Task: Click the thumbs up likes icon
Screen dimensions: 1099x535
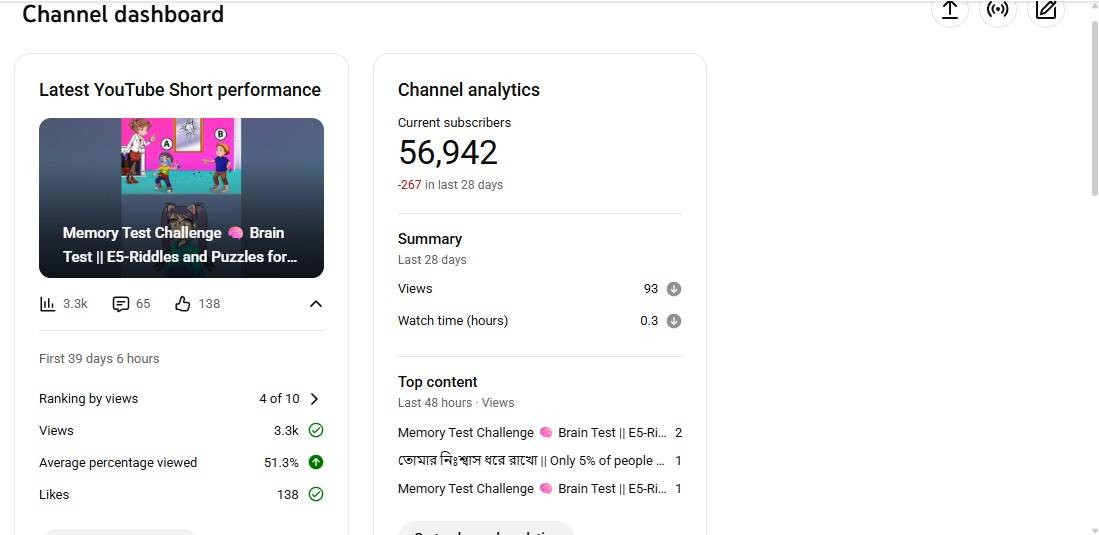Action: [x=182, y=304]
